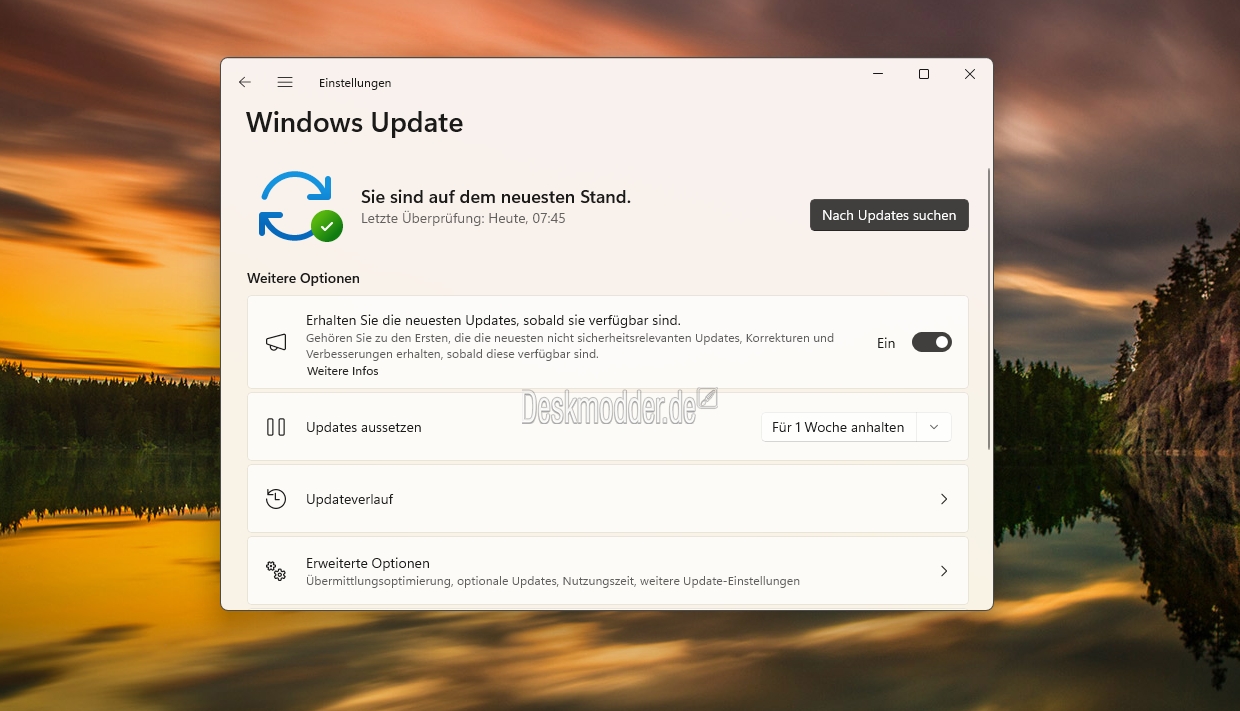This screenshot has height=711, width=1240.
Task: Click the gears icon for Erweiterte Optionen
Action: tap(276, 571)
